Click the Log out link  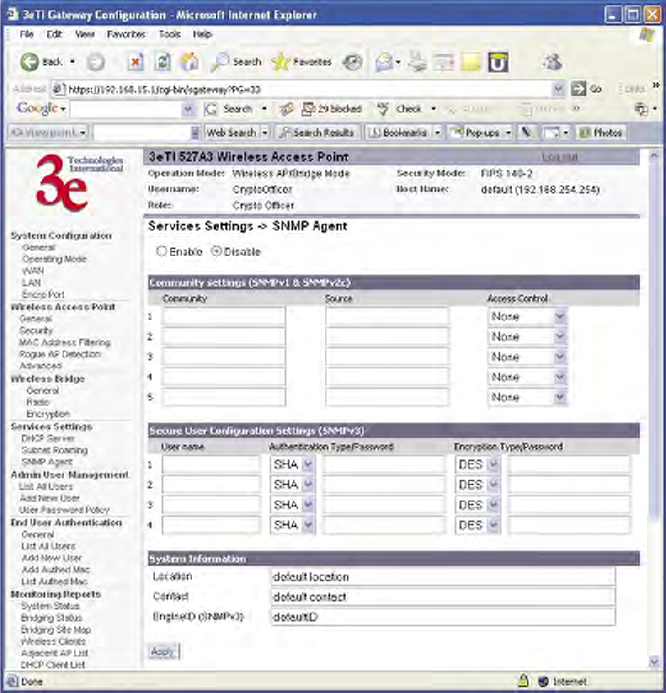pos(559,157)
